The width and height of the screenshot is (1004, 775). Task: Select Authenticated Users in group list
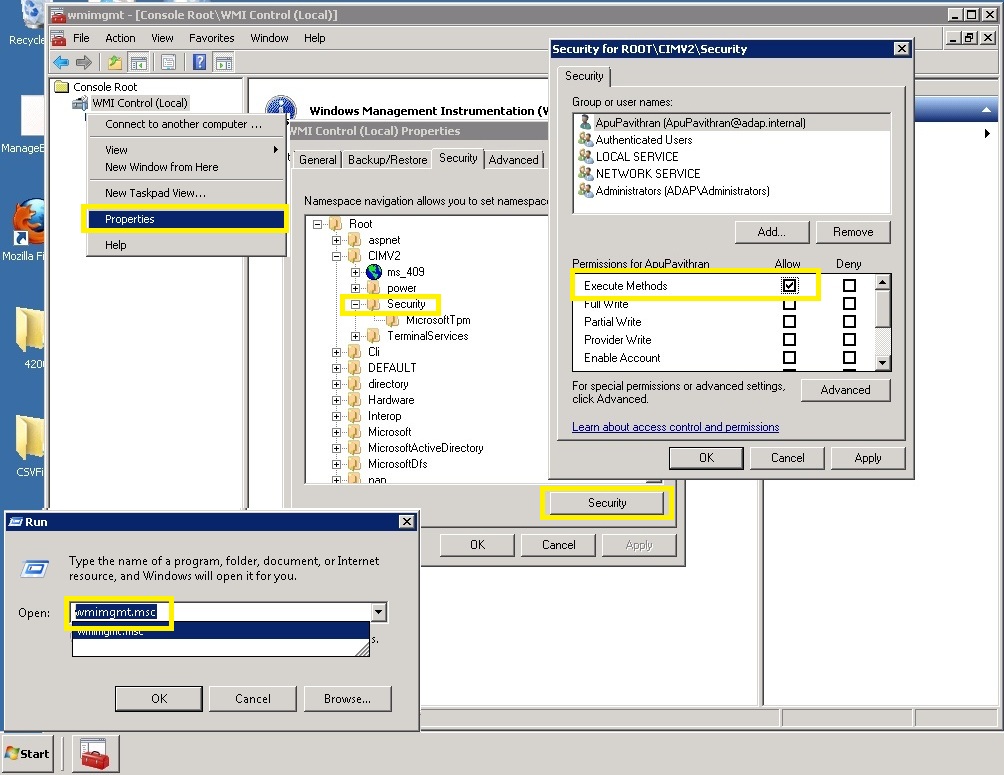coord(644,140)
